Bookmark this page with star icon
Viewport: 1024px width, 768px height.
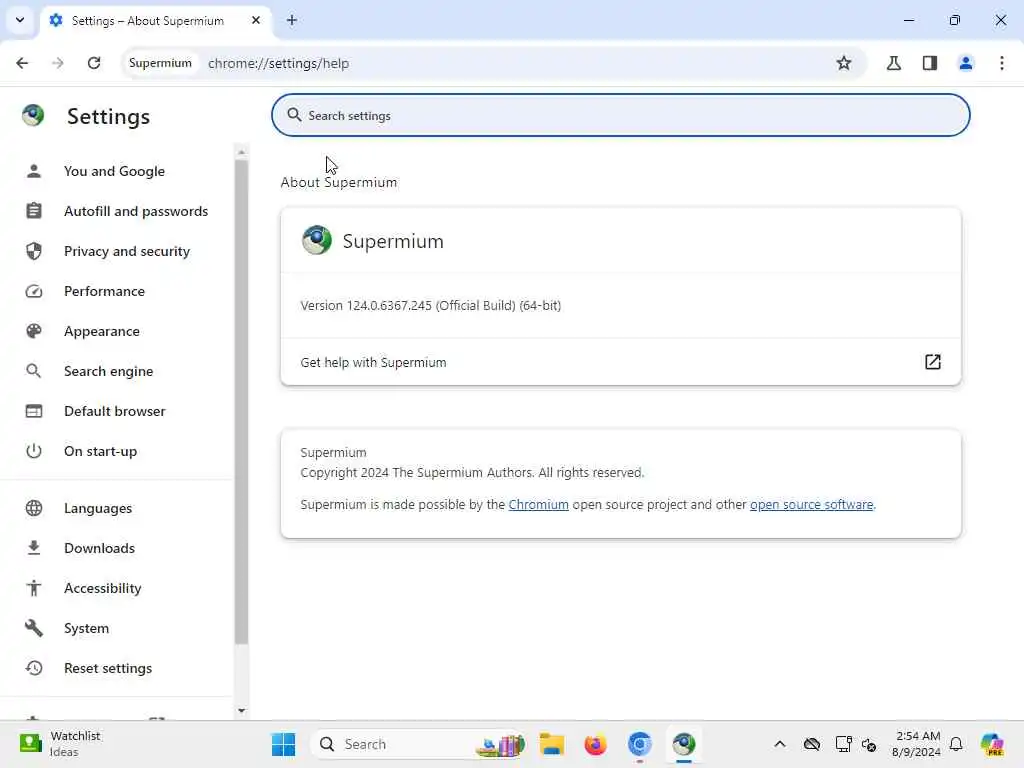[844, 63]
